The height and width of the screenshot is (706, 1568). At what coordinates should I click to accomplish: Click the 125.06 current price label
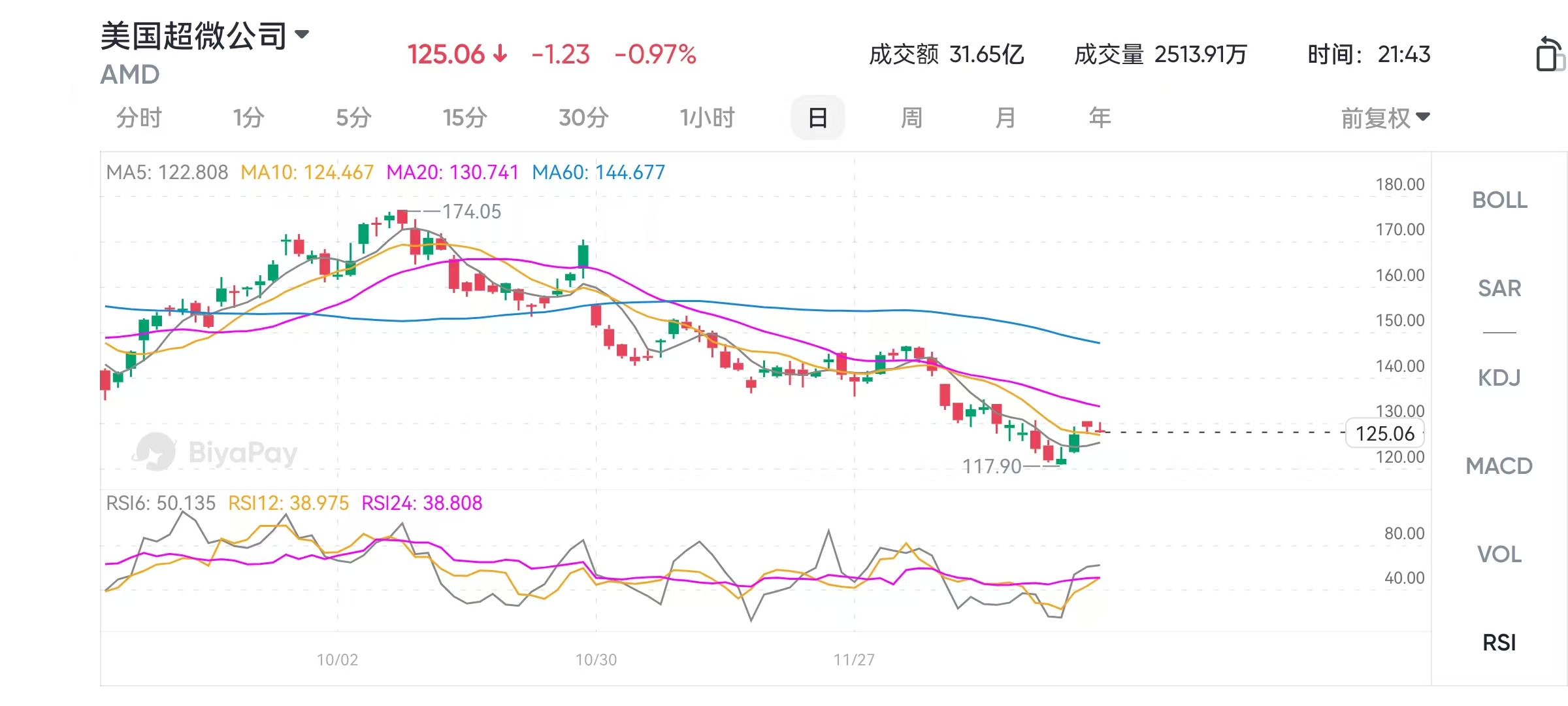(1385, 433)
